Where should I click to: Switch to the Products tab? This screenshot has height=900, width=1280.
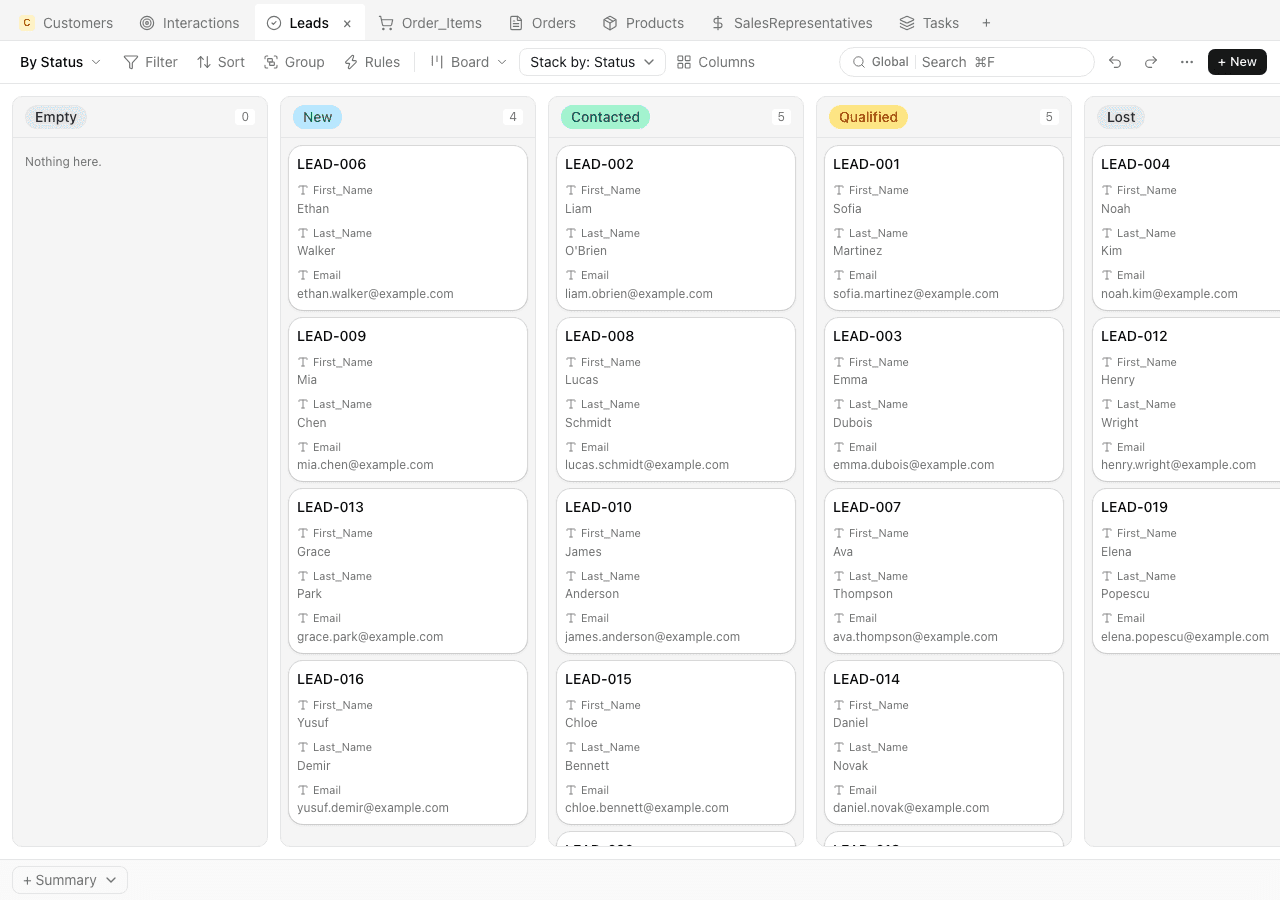click(x=644, y=23)
